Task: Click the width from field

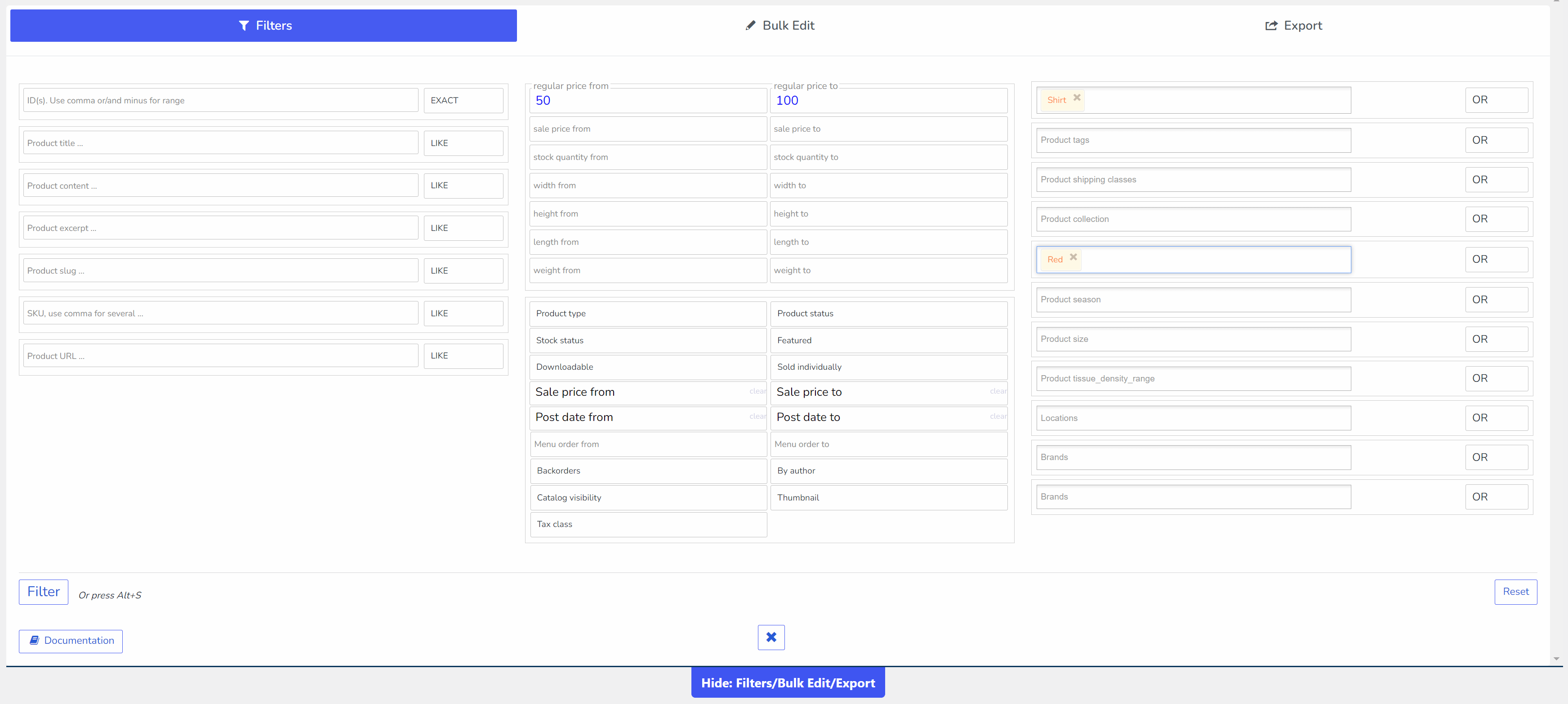Action: (x=648, y=186)
